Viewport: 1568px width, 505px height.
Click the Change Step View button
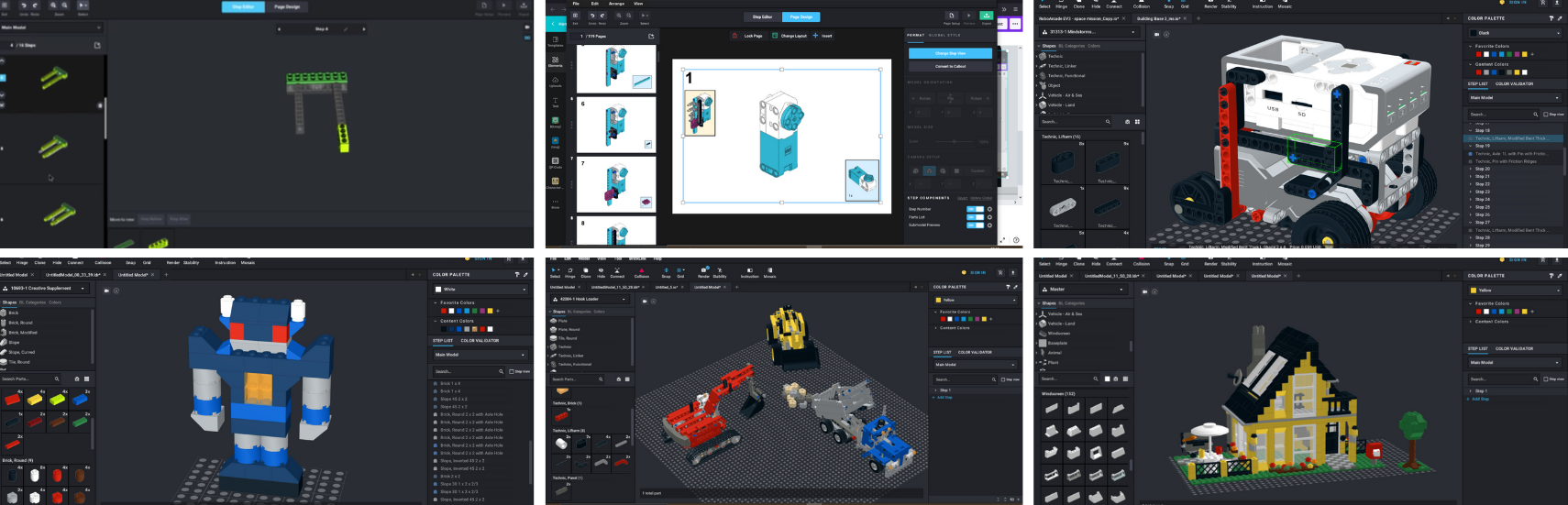pyautogui.click(x=950, y=53)
